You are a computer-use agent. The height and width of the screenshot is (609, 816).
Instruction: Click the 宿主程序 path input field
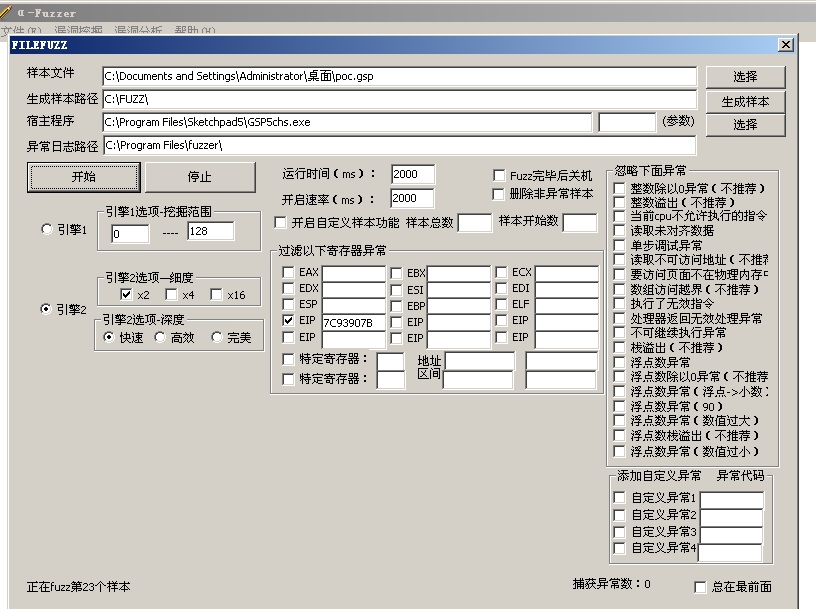pyautogui.click(x=347, y=122)
